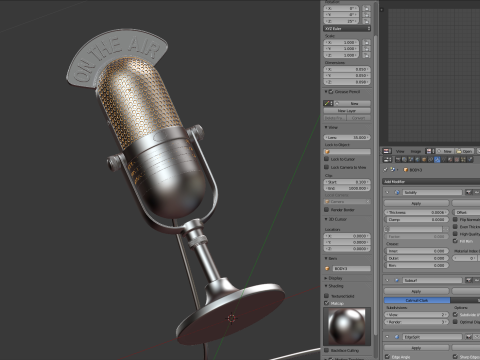Click the Solidify Thickness value slider
Image resolution: width=480 pixels, height=360 pixels.
coord(416,212)
